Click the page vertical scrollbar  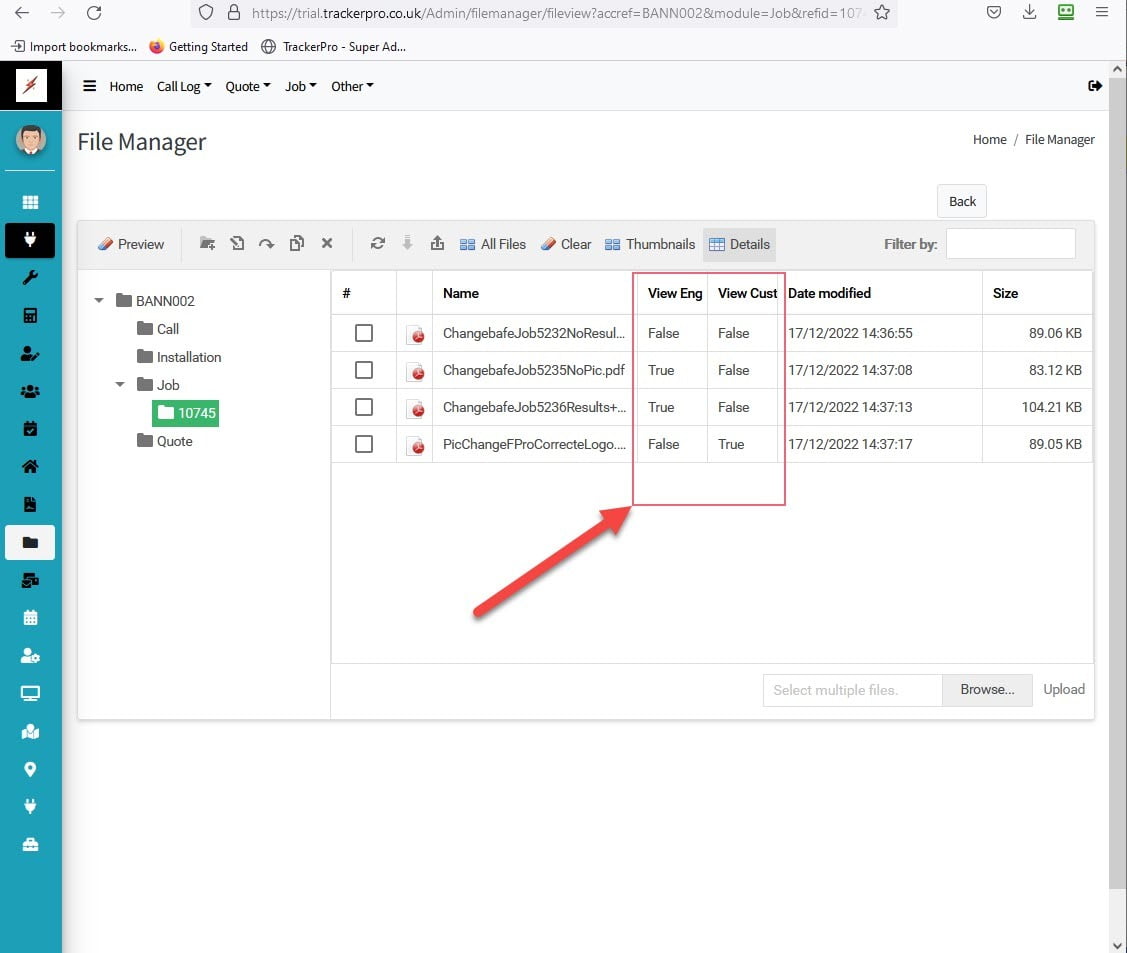pyautogui.click(x=1118, y=500)
